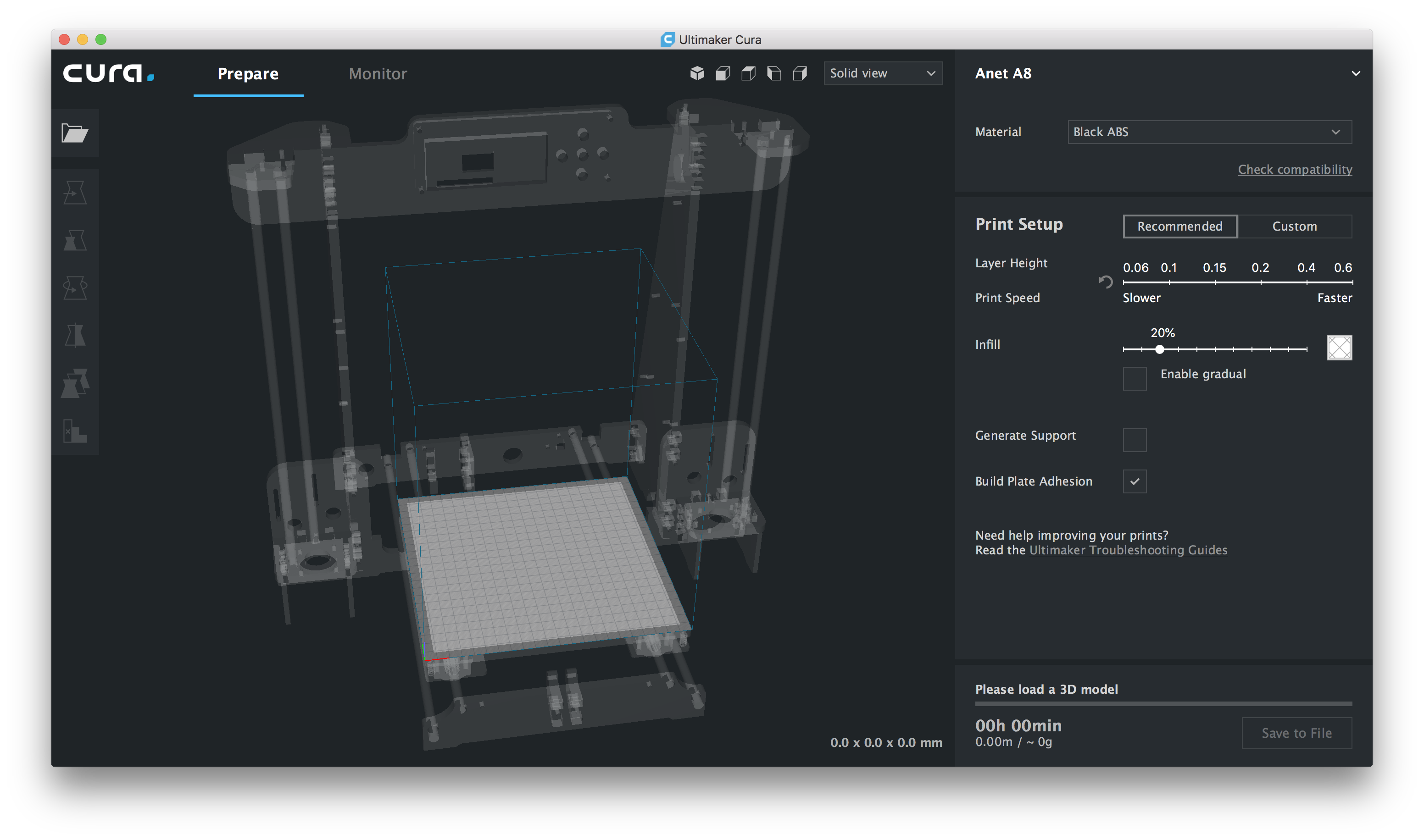Switch to left side camera view icon
1424x840 pixels.
pyautogui.click(x=774, y=73)
